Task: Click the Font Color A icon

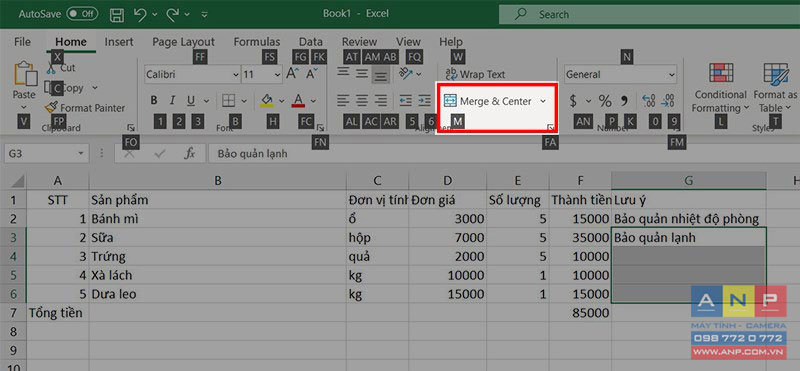Action: pyautogui.click(x=298, y=101)
